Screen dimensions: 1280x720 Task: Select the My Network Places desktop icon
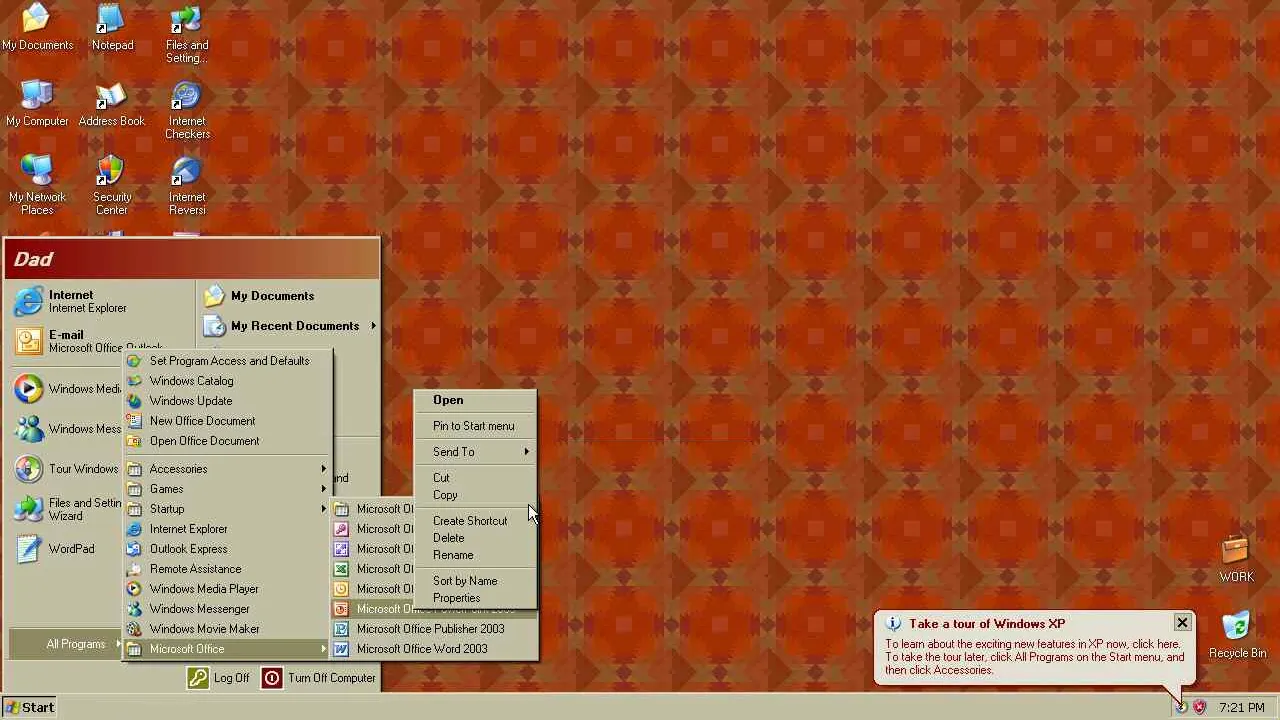(37, 186)
